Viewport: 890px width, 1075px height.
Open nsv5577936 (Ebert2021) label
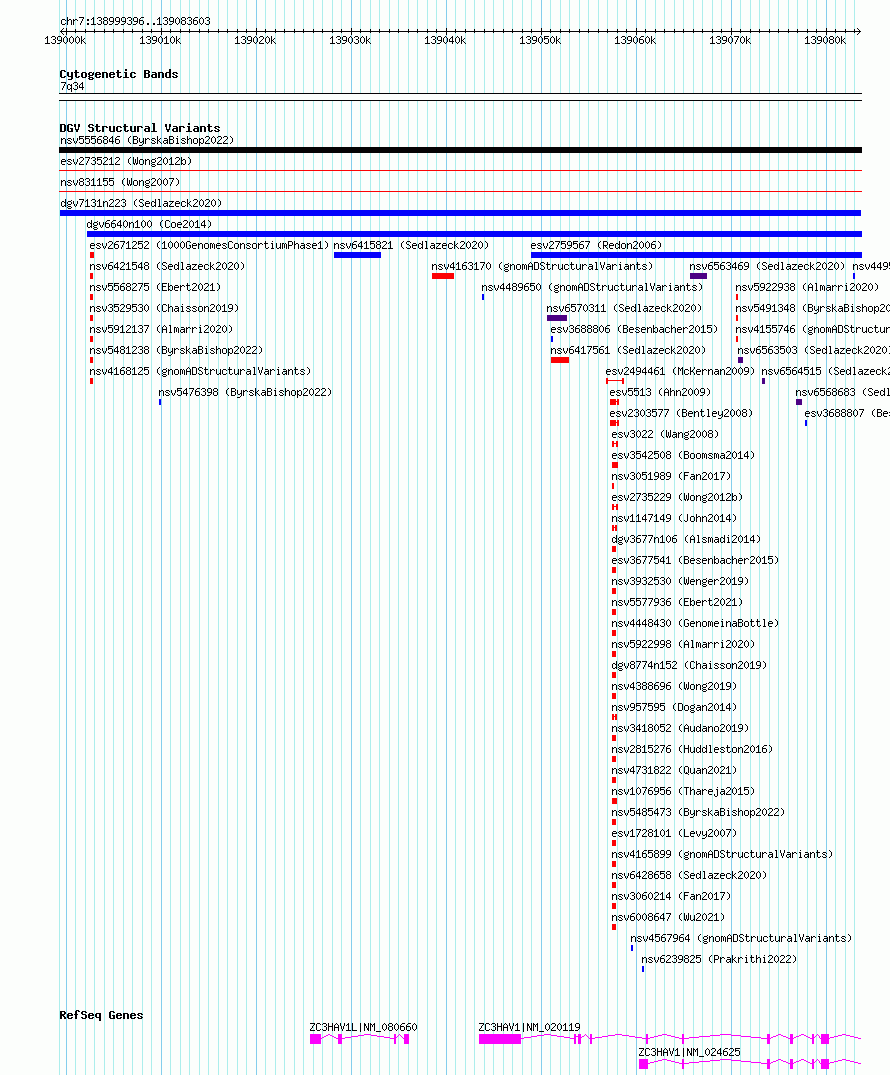tap(677, 603)
